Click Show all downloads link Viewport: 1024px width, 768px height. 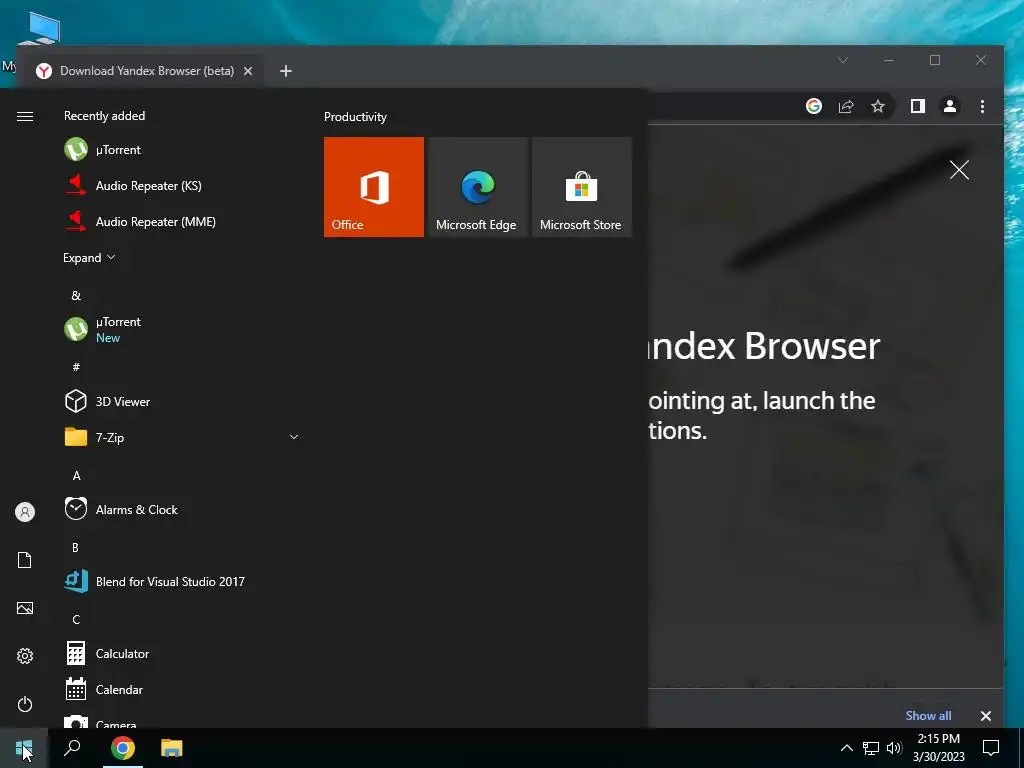click(928, 715)
